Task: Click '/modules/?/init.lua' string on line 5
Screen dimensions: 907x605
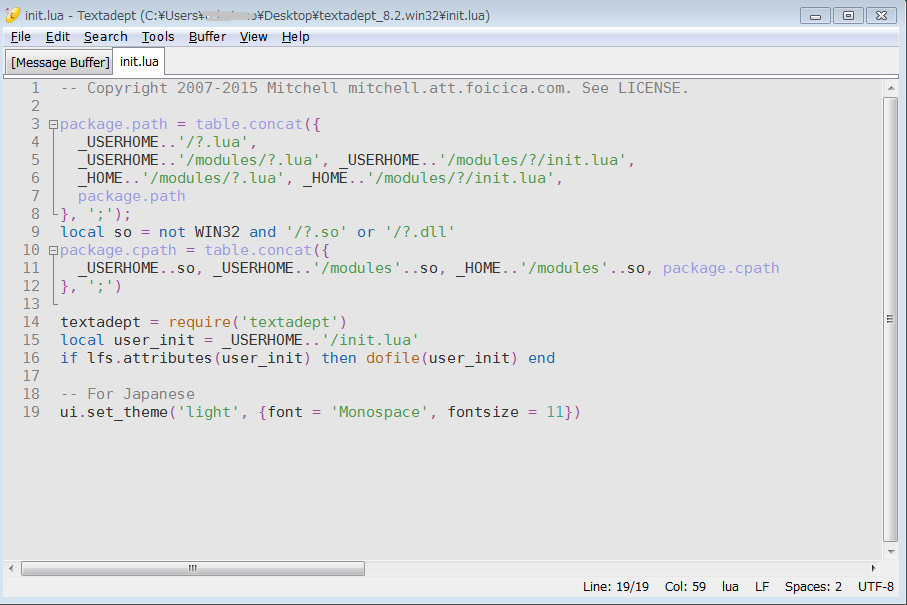Action: (x=533, y=160)
